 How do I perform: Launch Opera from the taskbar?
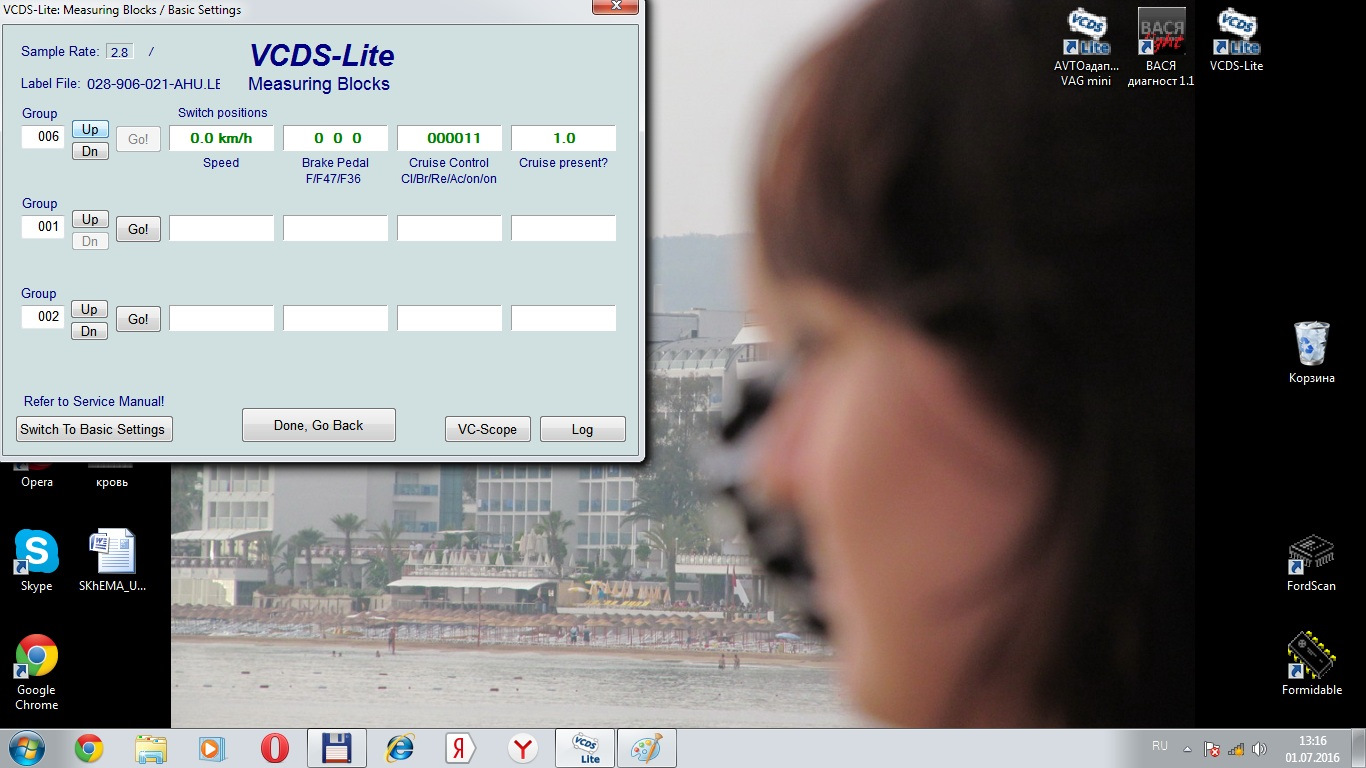[274, 748]
